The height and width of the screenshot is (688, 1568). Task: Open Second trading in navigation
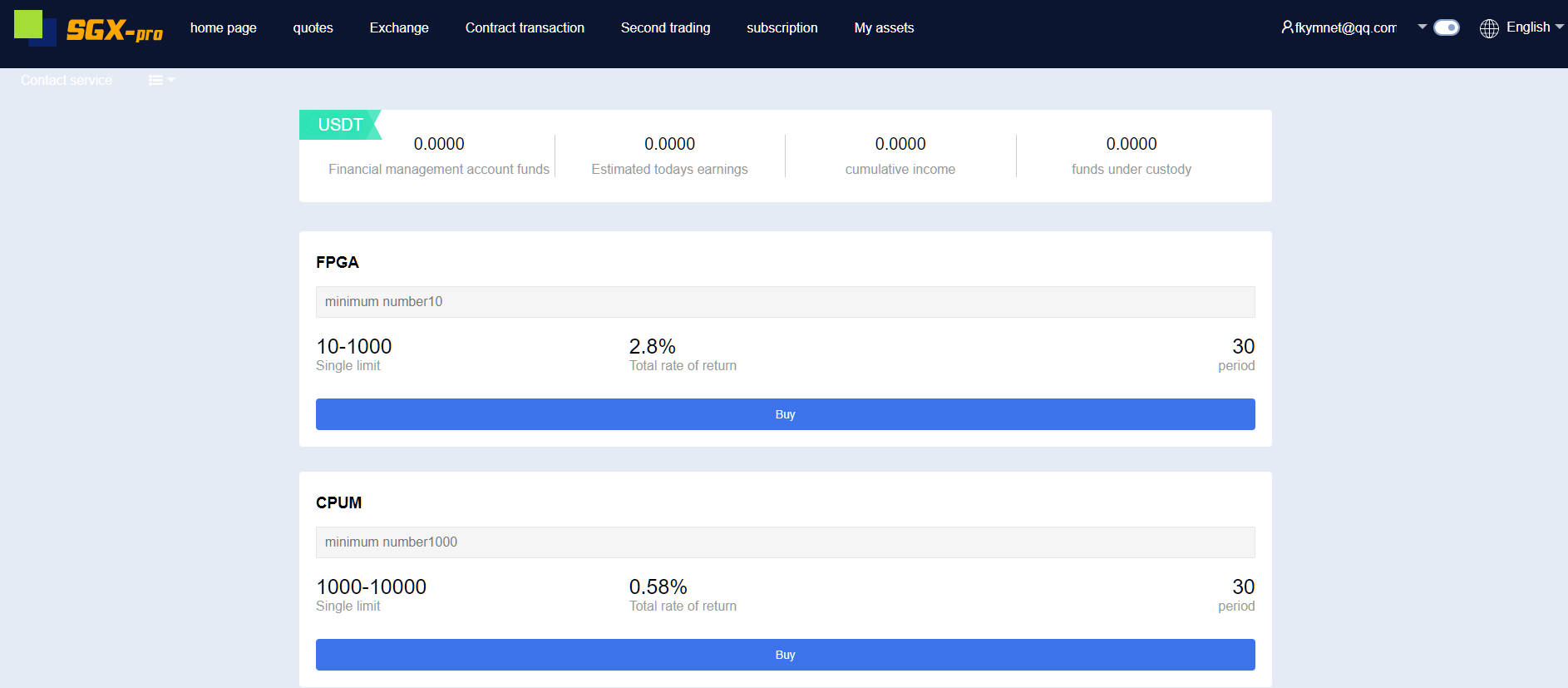(665, 28)
